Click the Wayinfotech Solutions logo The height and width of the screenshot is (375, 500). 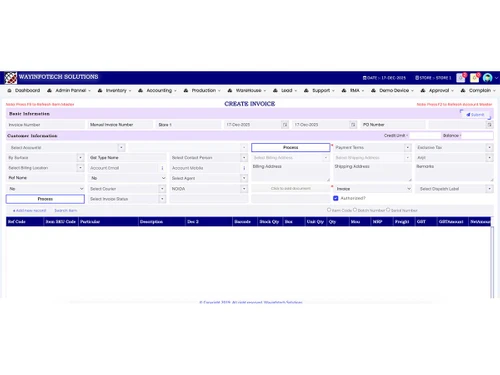tap(11, 78)
